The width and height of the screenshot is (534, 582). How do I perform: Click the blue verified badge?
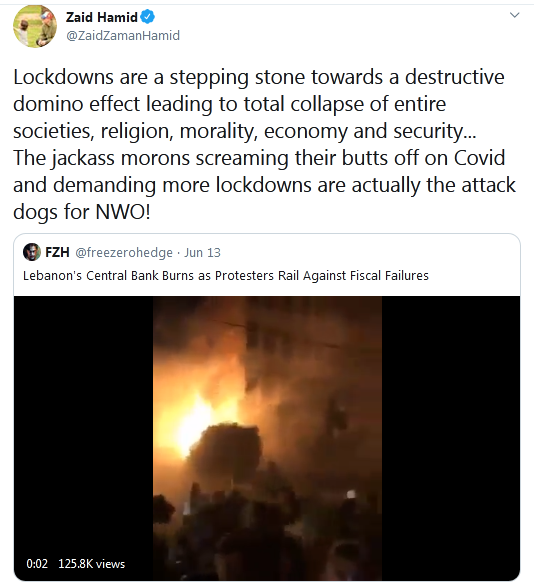(147, 17)
